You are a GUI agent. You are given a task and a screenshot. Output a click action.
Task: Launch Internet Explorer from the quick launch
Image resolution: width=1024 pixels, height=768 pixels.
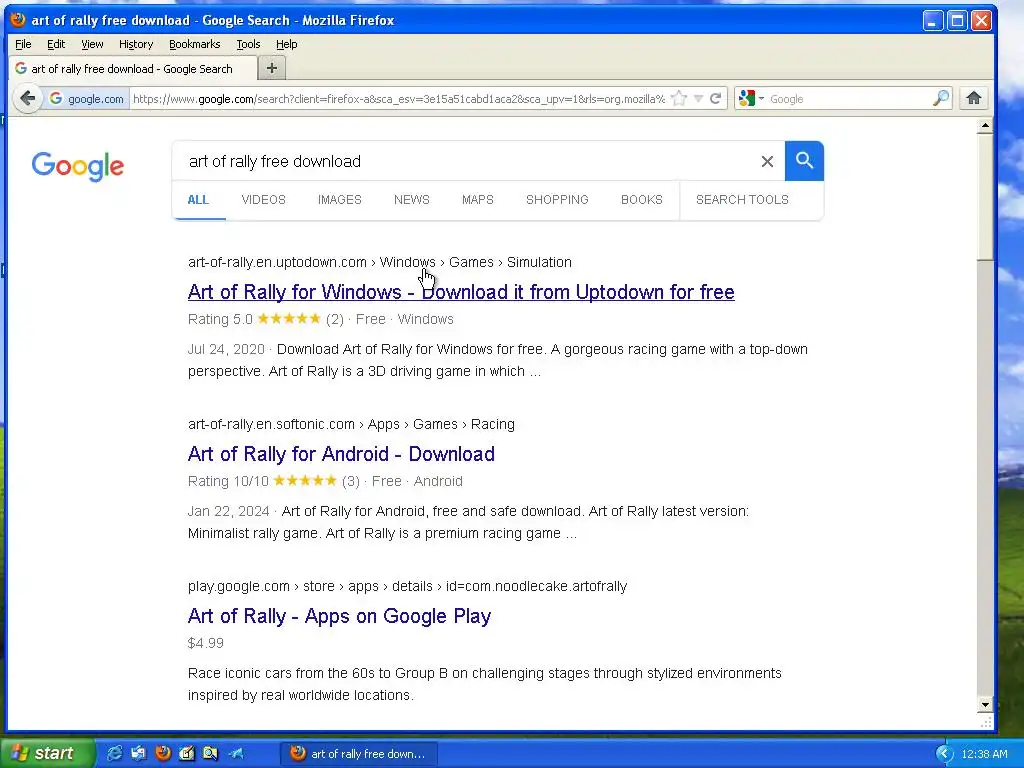(x=114, y=753)
